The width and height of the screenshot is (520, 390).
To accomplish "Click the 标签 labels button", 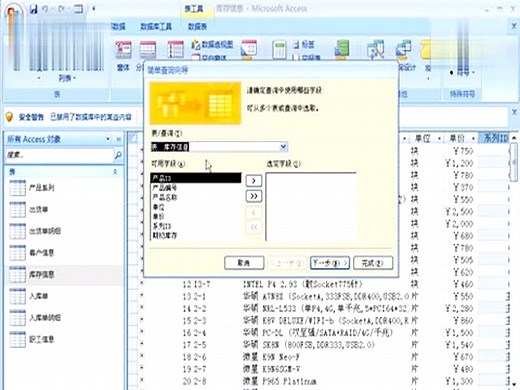I will click(304, 44).
